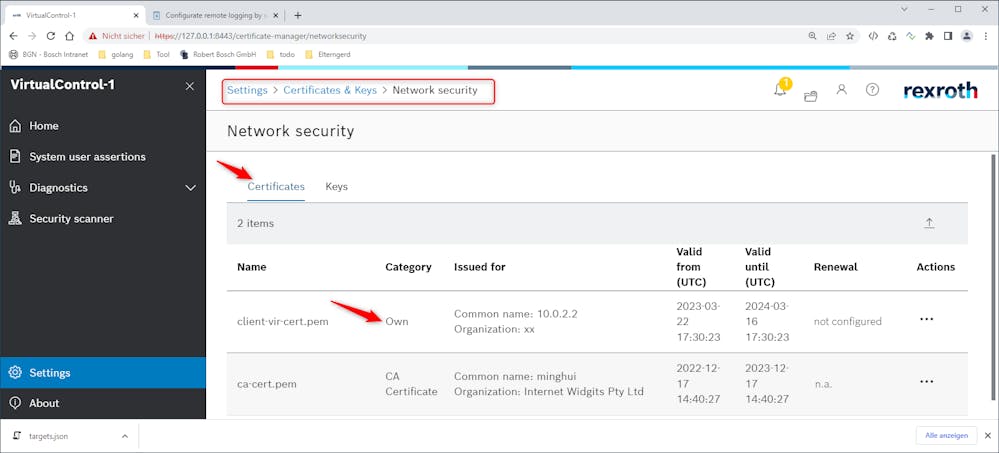This screenshot has height=453, width=999.
Task: Click the not configured renewal cell
Action: pos(848,322)
